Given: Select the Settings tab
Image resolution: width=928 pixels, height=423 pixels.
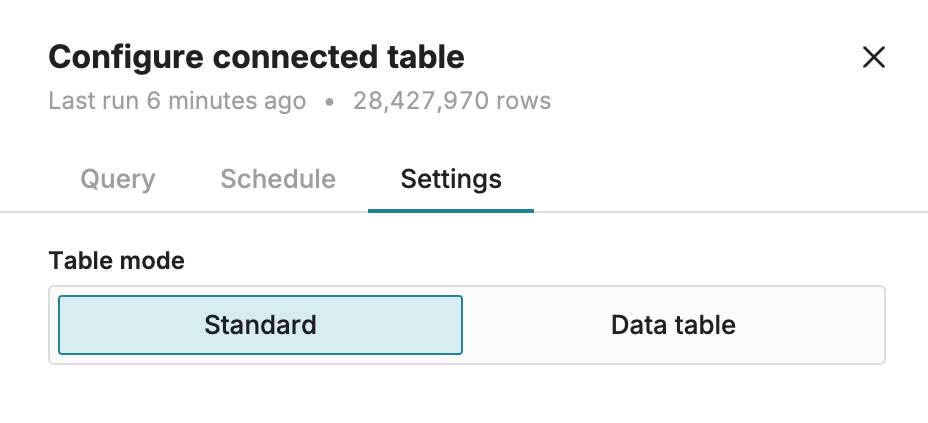Looking at the screenshot, I should tap(451, 179).
